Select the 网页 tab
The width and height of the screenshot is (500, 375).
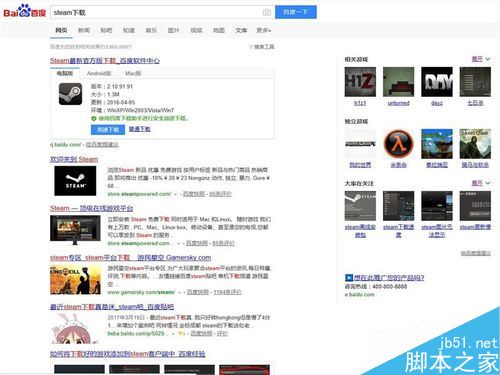61,30
